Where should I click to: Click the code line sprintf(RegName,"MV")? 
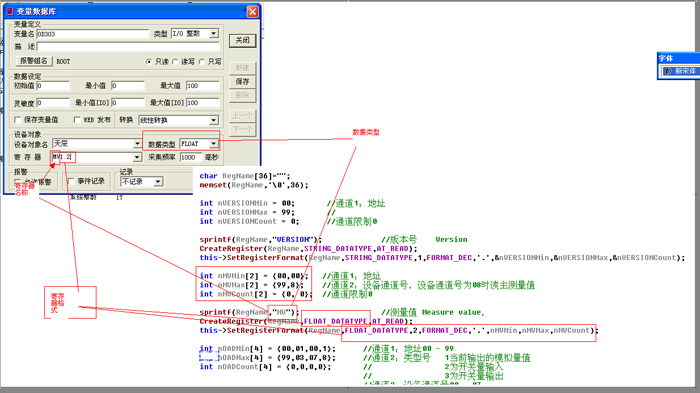click(249, 312)
